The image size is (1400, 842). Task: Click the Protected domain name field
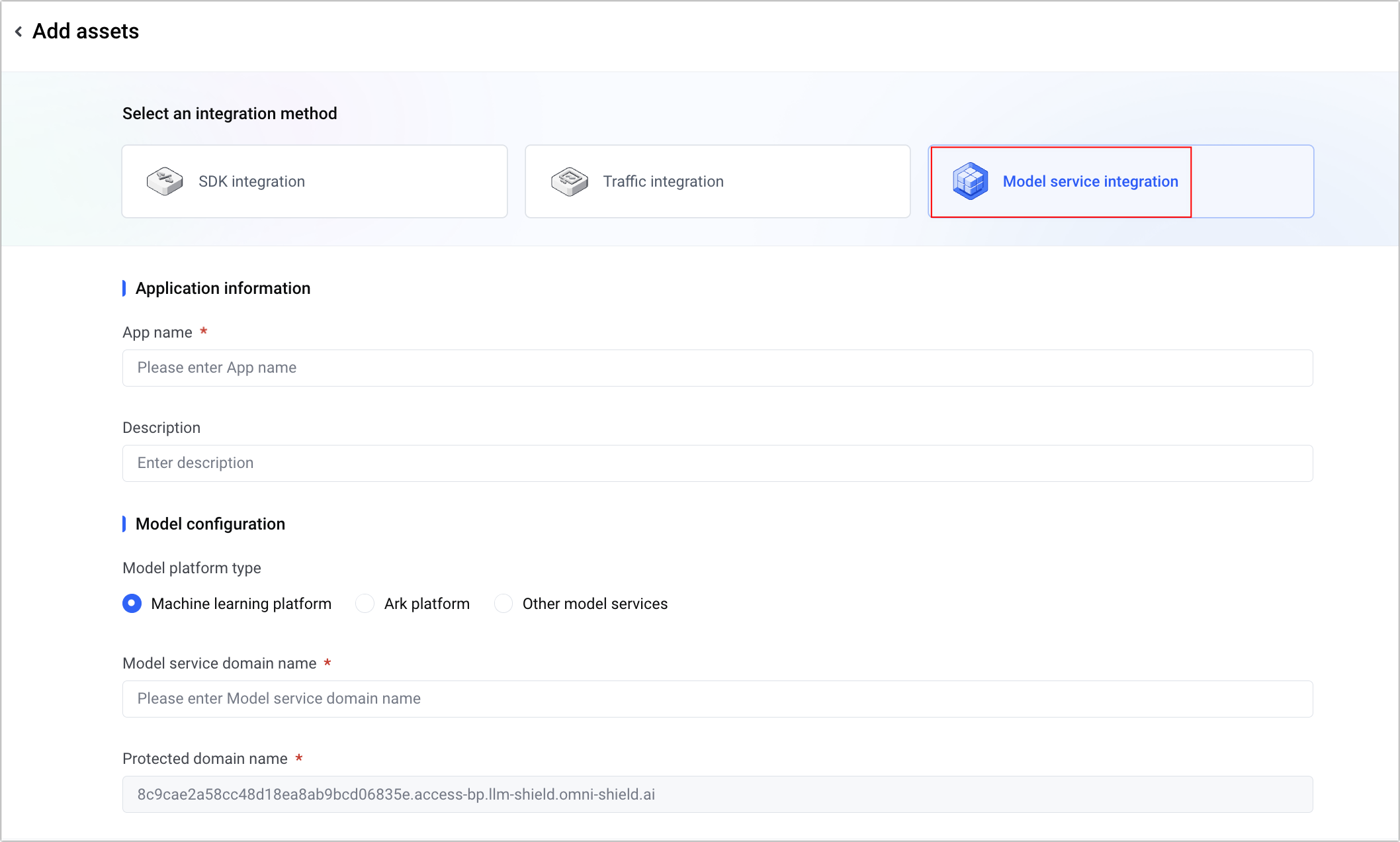(x=717, y=794)
